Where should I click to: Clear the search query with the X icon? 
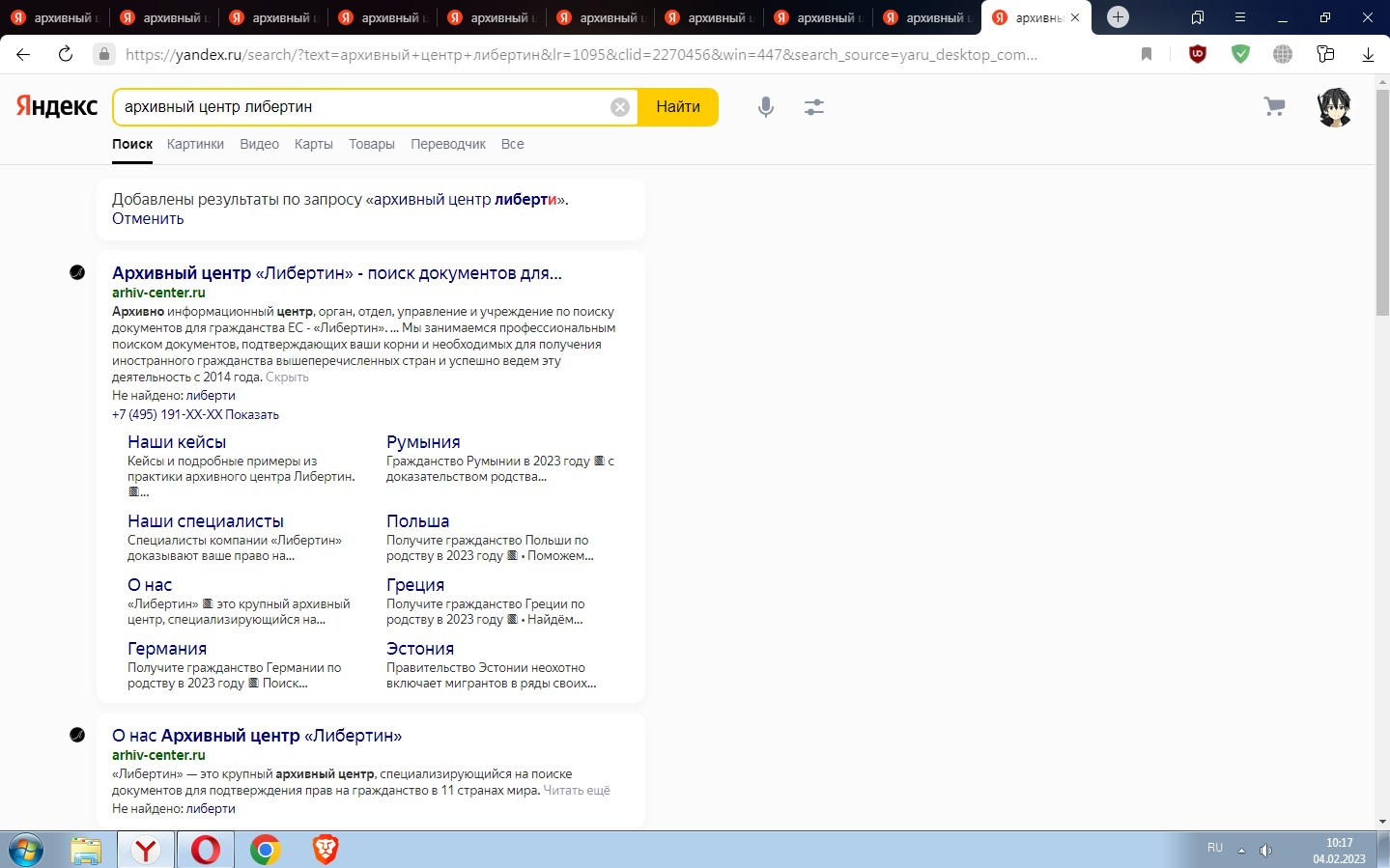620,107
